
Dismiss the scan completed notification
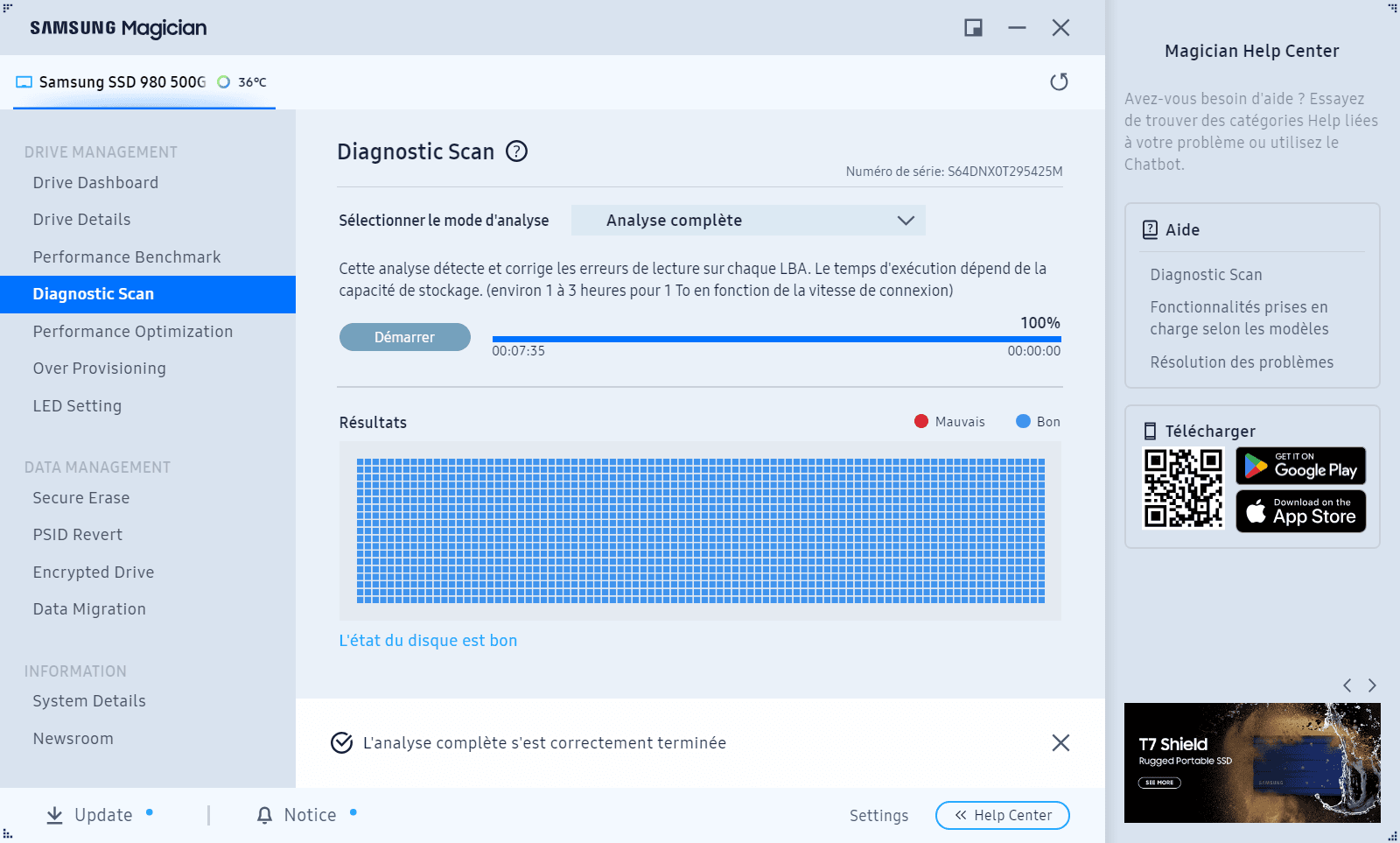point(1060,742)
